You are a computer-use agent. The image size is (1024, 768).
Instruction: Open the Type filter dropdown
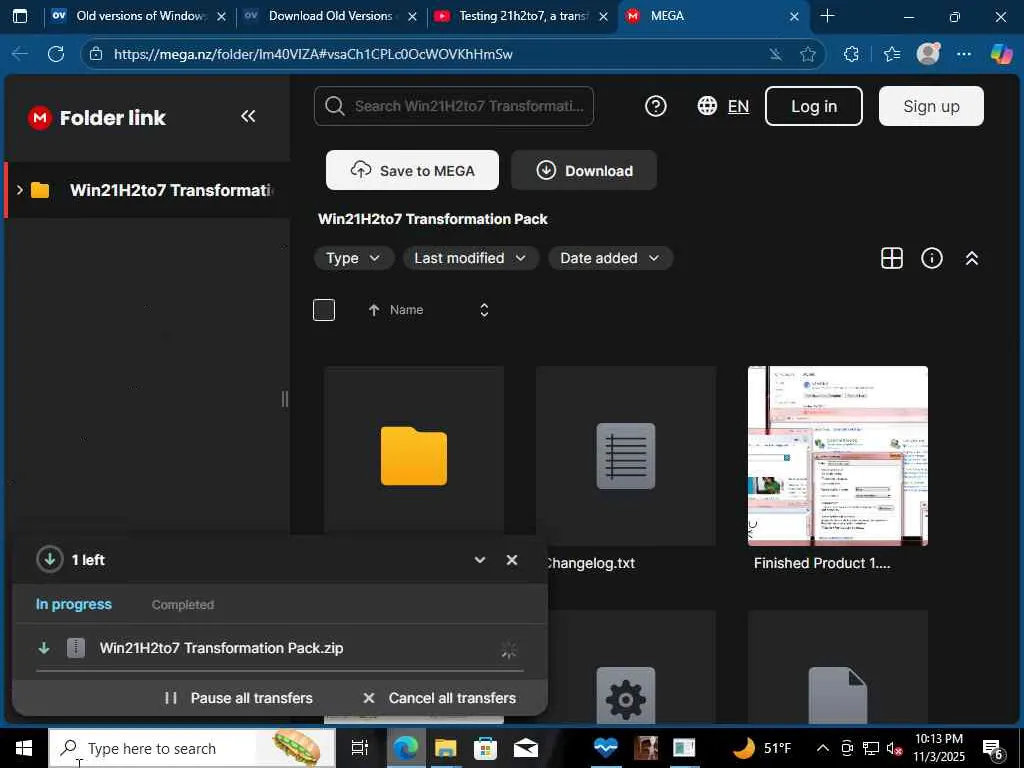[353, 258]
